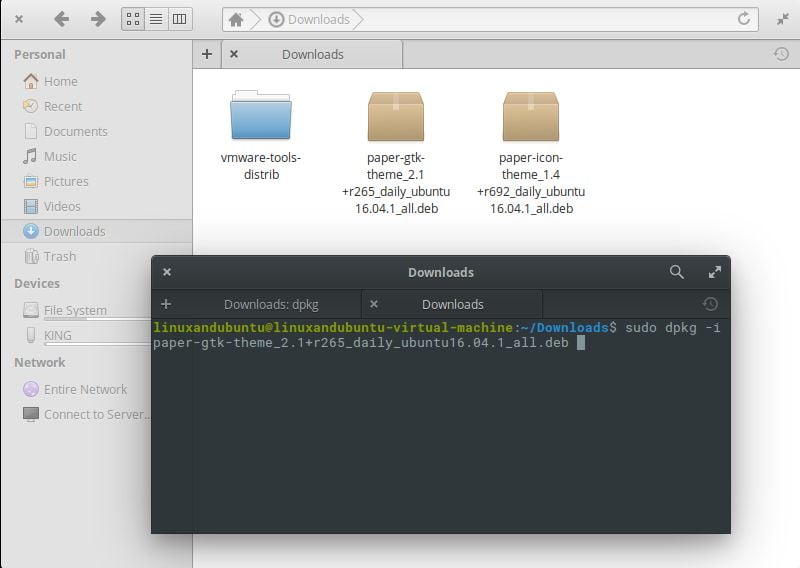Reload the current folder
The height and width of the screenshot is (568, 800).
tap(744, 19)
